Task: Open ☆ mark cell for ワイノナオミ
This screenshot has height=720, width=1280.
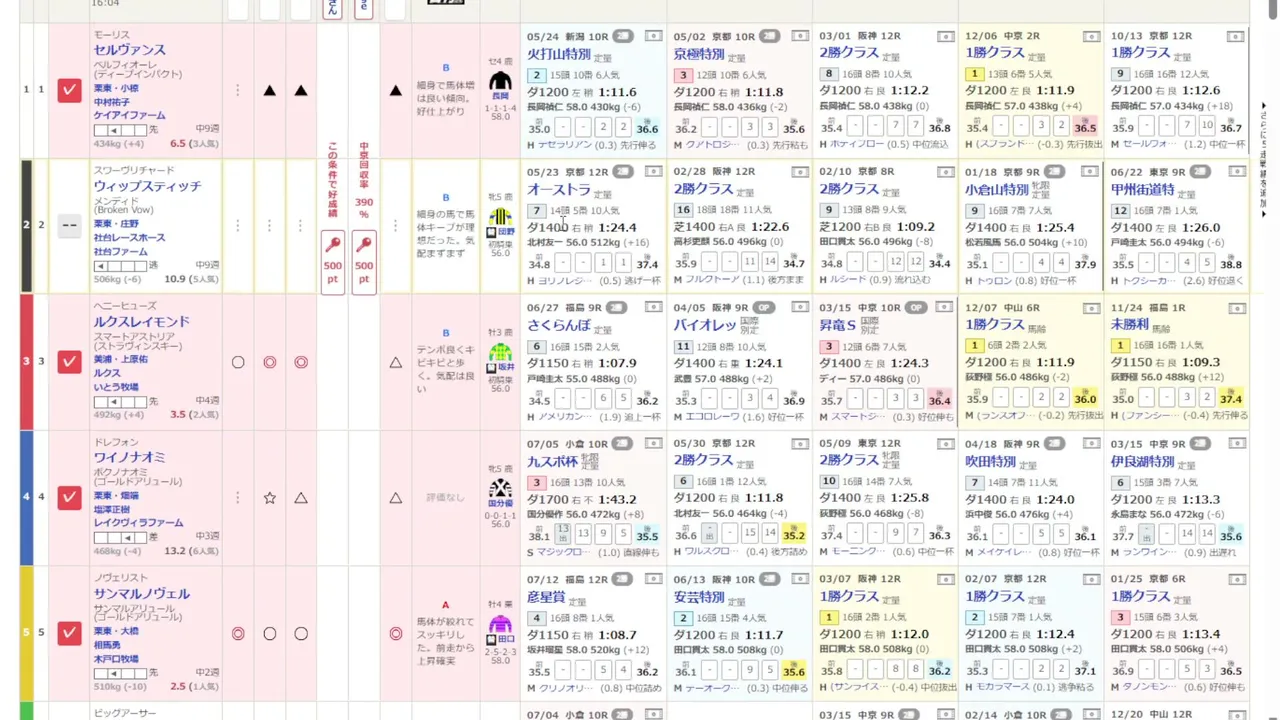Action: coord(269,497)
